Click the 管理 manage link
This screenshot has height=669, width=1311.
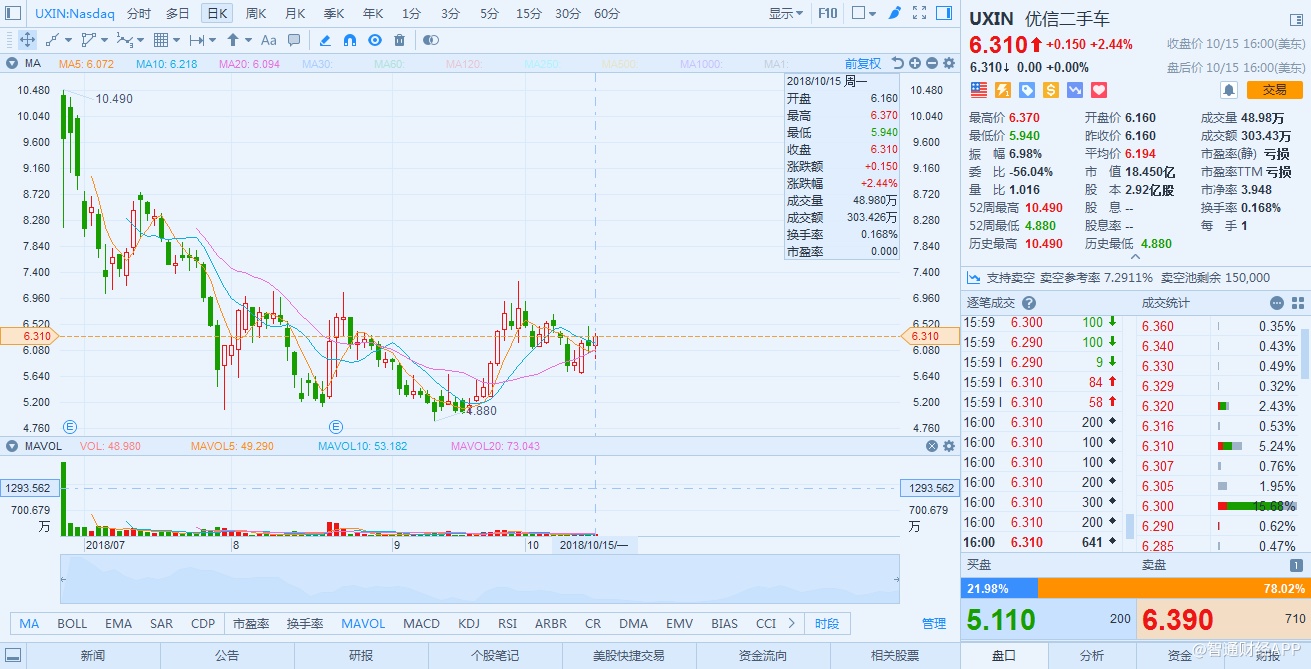pos(934,623)
